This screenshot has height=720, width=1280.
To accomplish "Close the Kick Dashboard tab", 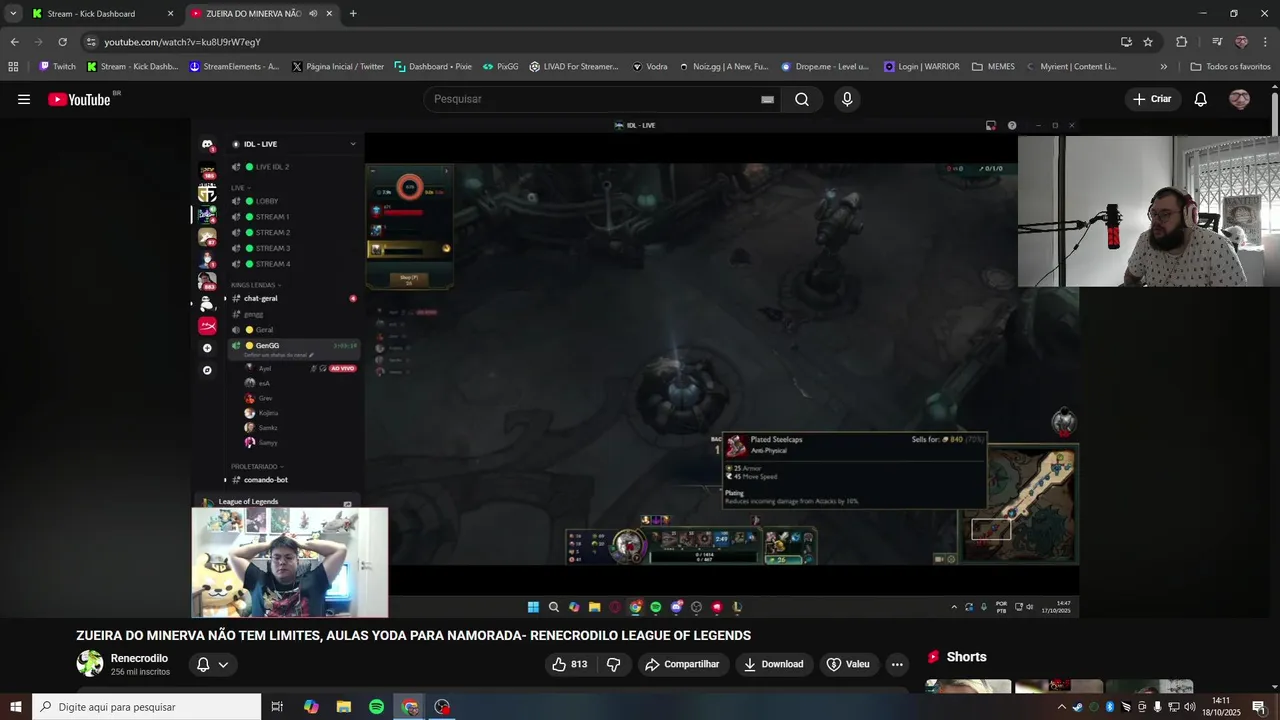I will (170, 13).
